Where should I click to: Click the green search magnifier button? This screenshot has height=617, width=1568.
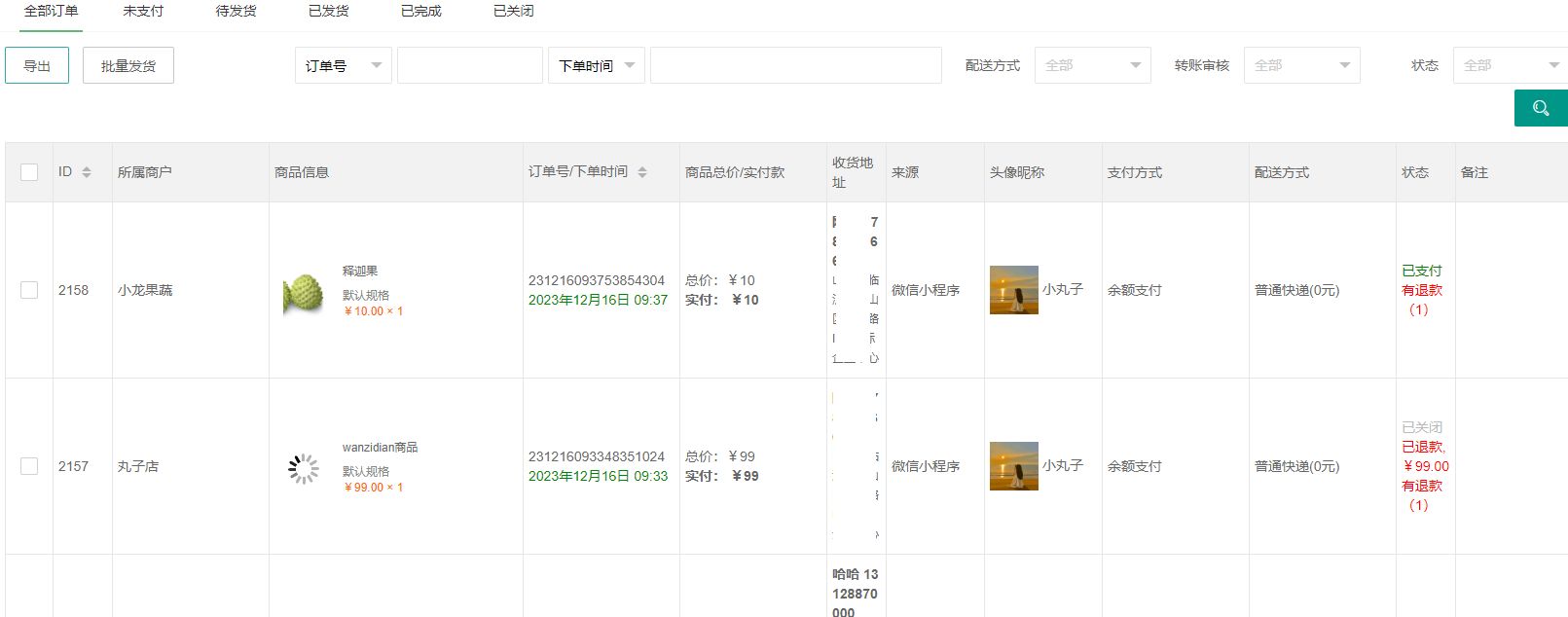coord(1540,108)
